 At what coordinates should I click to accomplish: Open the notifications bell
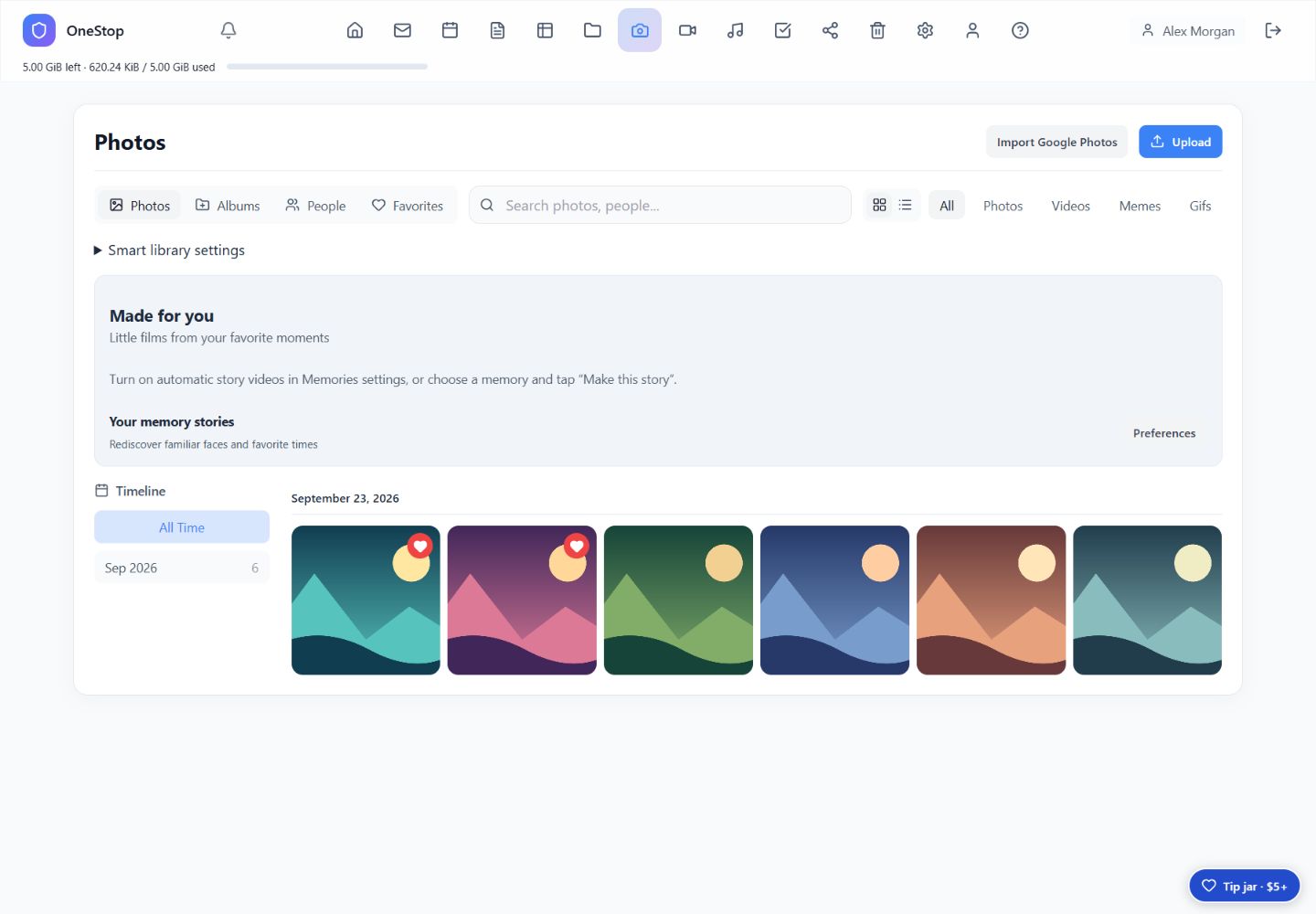click(228, 30)
